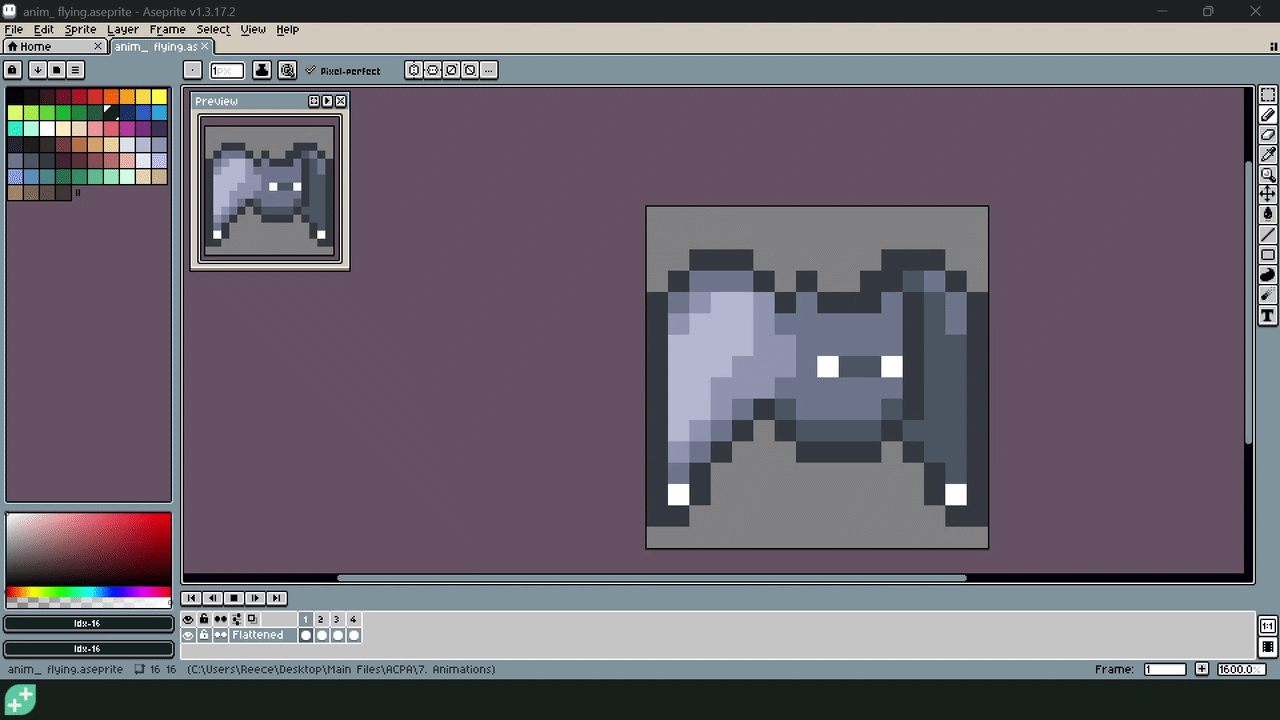Select the Text tool
This screenshot has height=720, width=1280.
click(1268, 315)
